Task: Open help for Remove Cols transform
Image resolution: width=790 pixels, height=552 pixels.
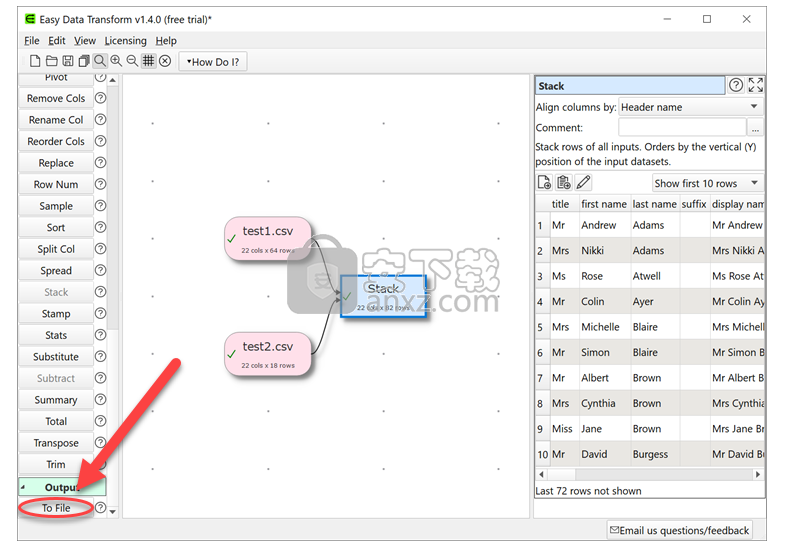Action: pyautogui.click(x=101, y=98)
